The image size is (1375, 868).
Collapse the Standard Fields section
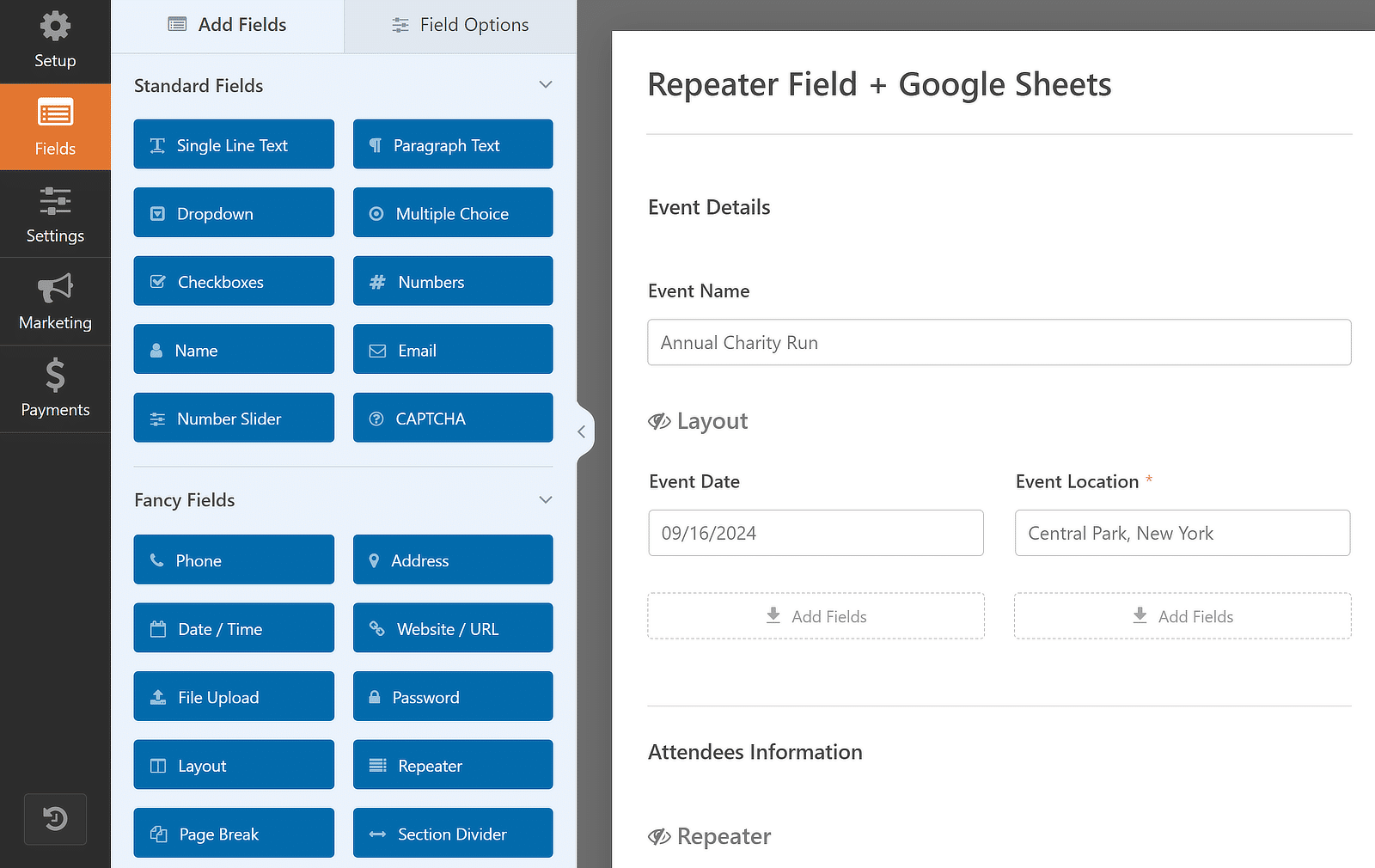coord(546,85)
